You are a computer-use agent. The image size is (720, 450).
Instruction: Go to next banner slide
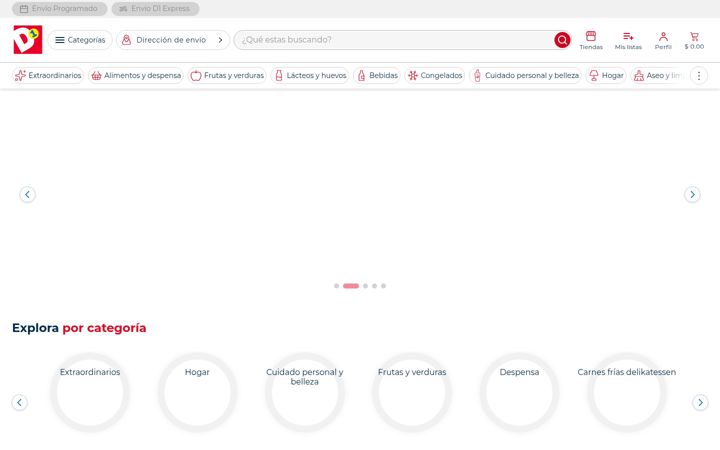pyautogui.click(x=692, y=194)
